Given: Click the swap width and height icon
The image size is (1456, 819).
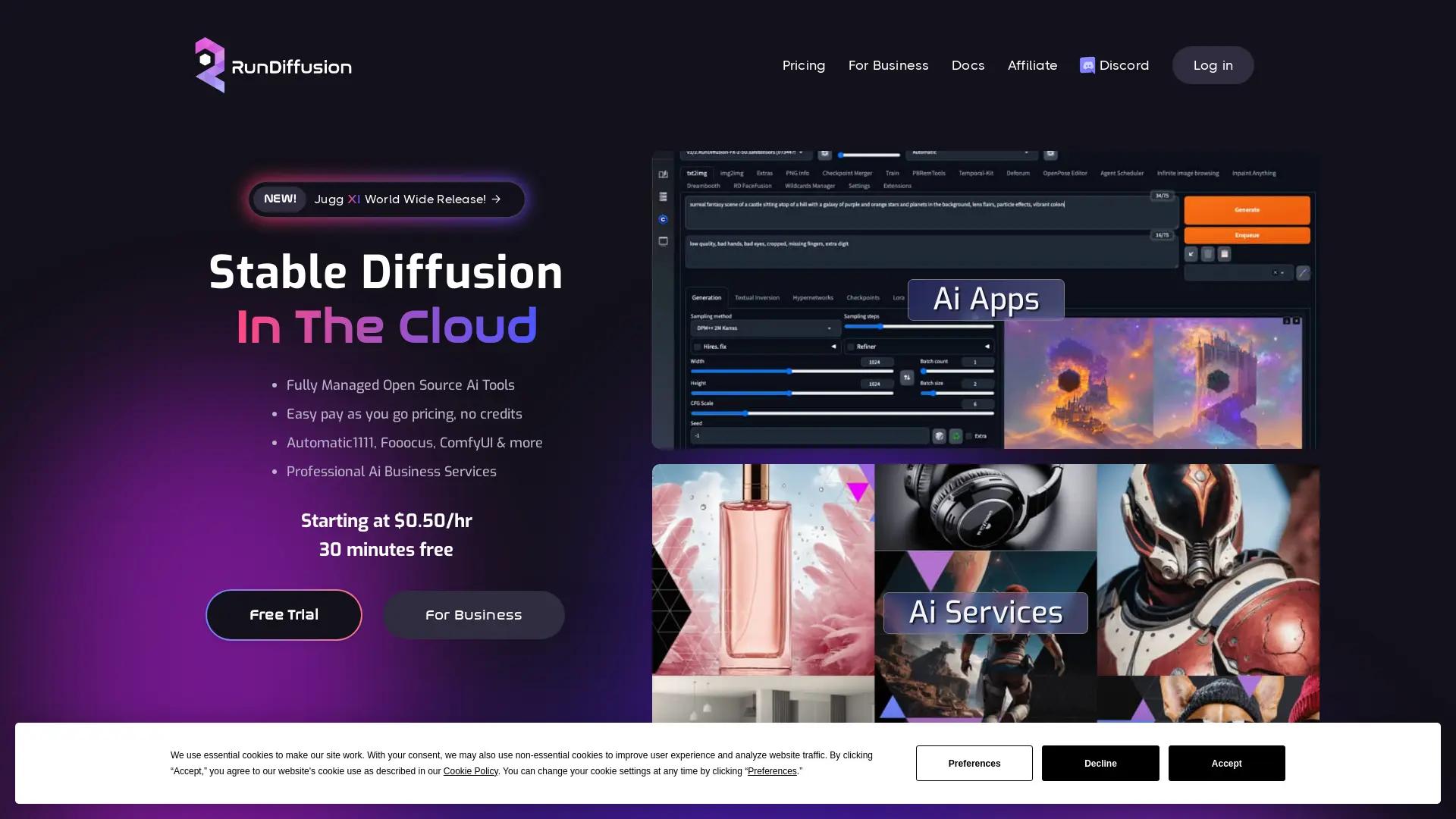Looking at the screenshot, I should coord(906,376).
